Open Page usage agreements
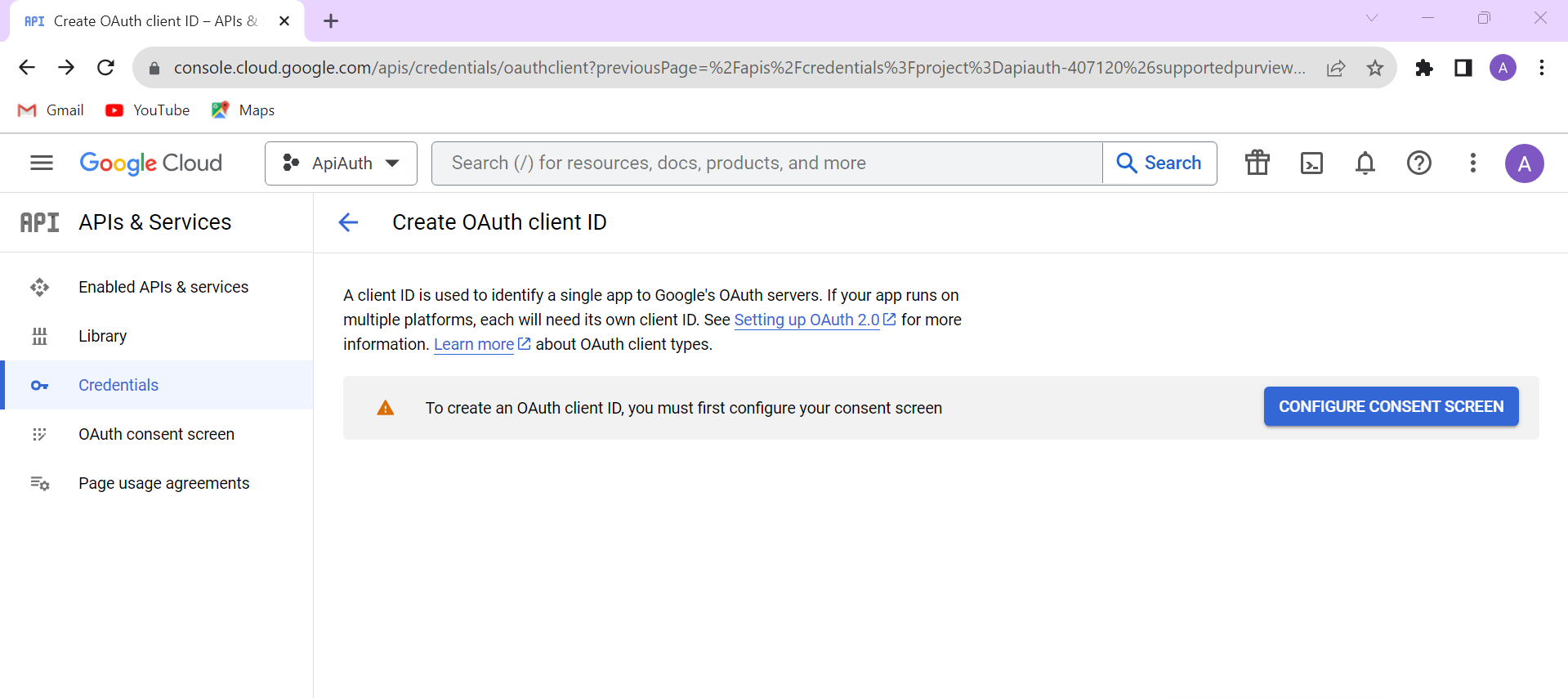The width and height of the screenshot is (1568, 698). pyautogui.click(x=157, y=483)
